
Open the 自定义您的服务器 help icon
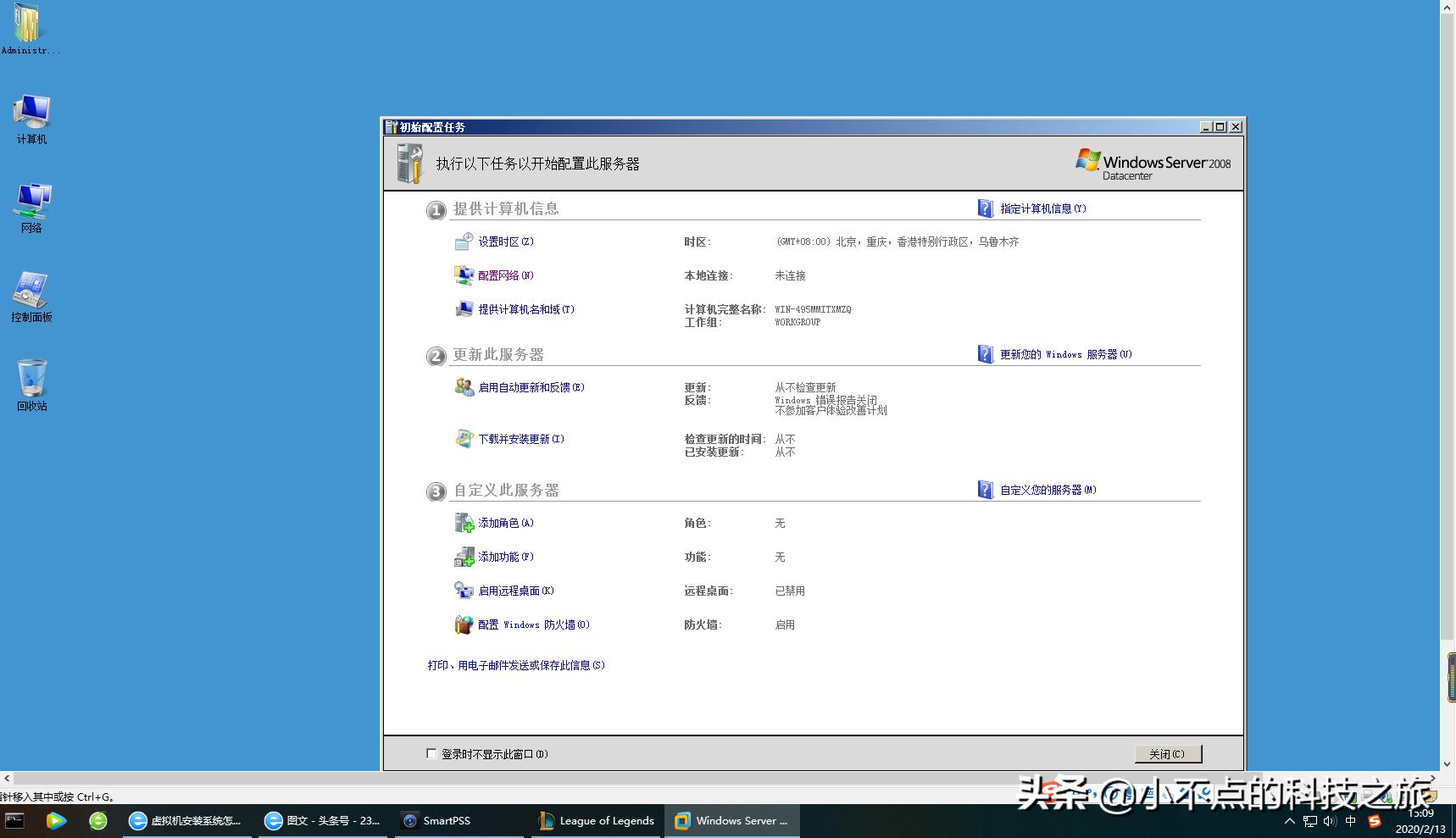(985, 490)
